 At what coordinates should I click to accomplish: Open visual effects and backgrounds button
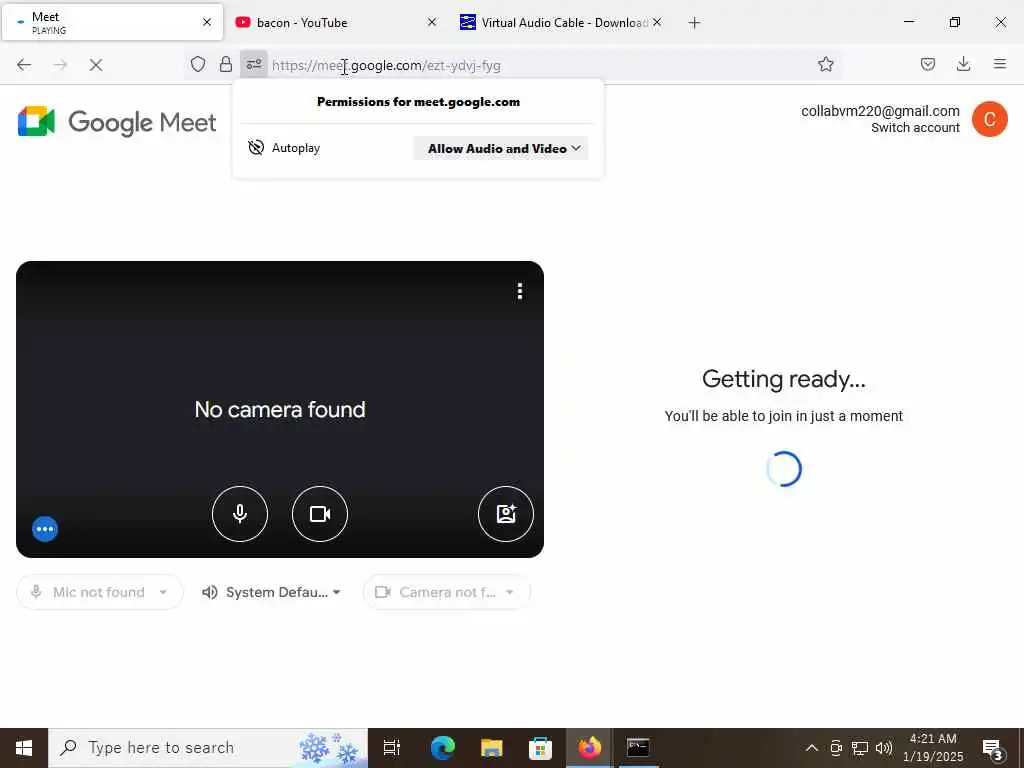point(505,514)
